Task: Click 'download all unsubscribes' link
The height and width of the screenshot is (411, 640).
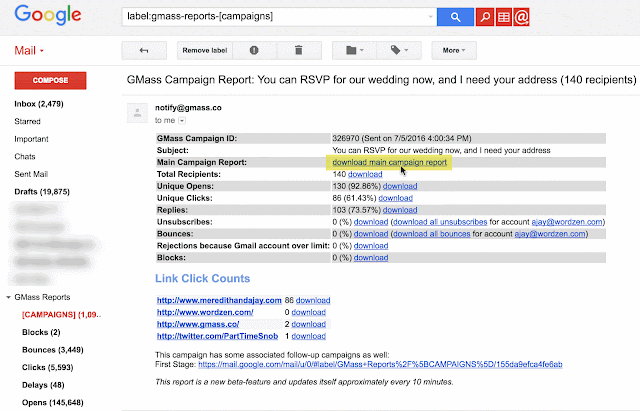Action: [x=440, y=222]
